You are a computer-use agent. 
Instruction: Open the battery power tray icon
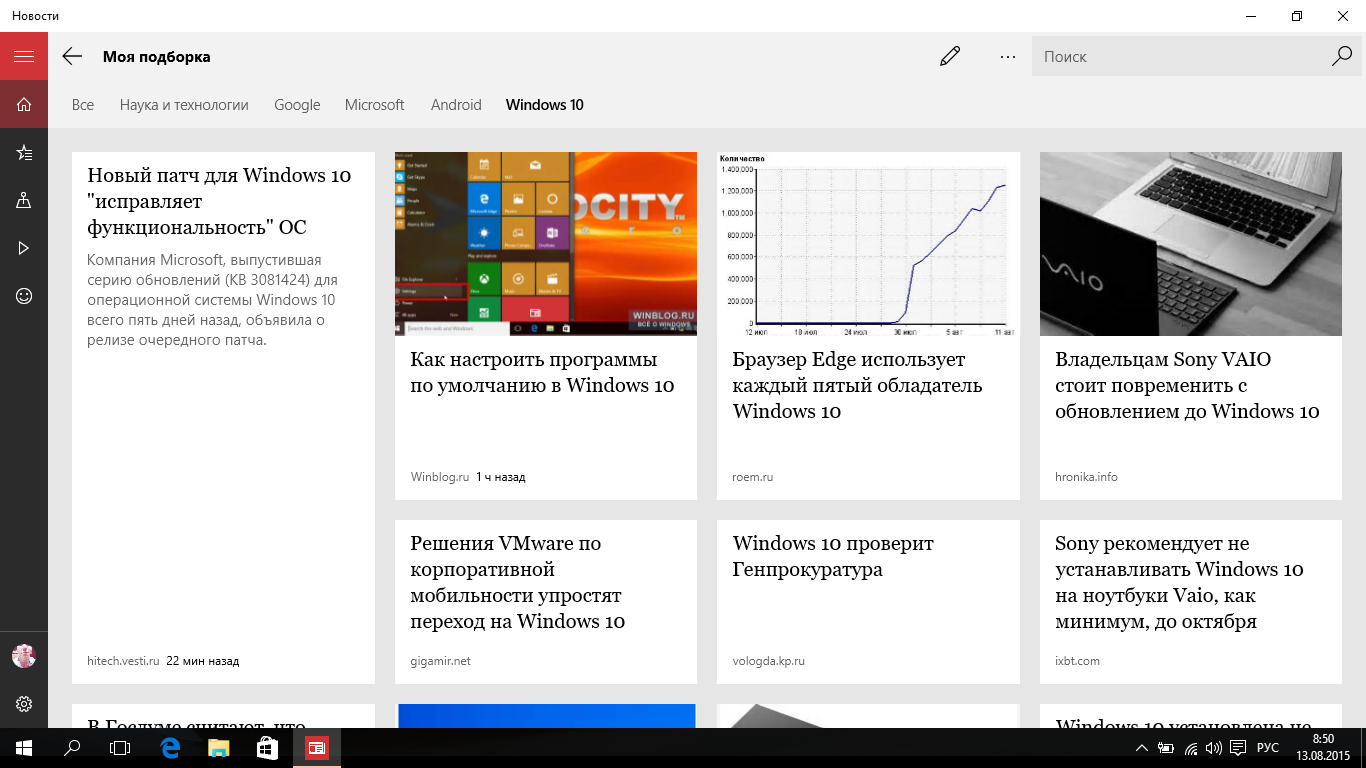pyautogui.click(x=1166, y=748)
